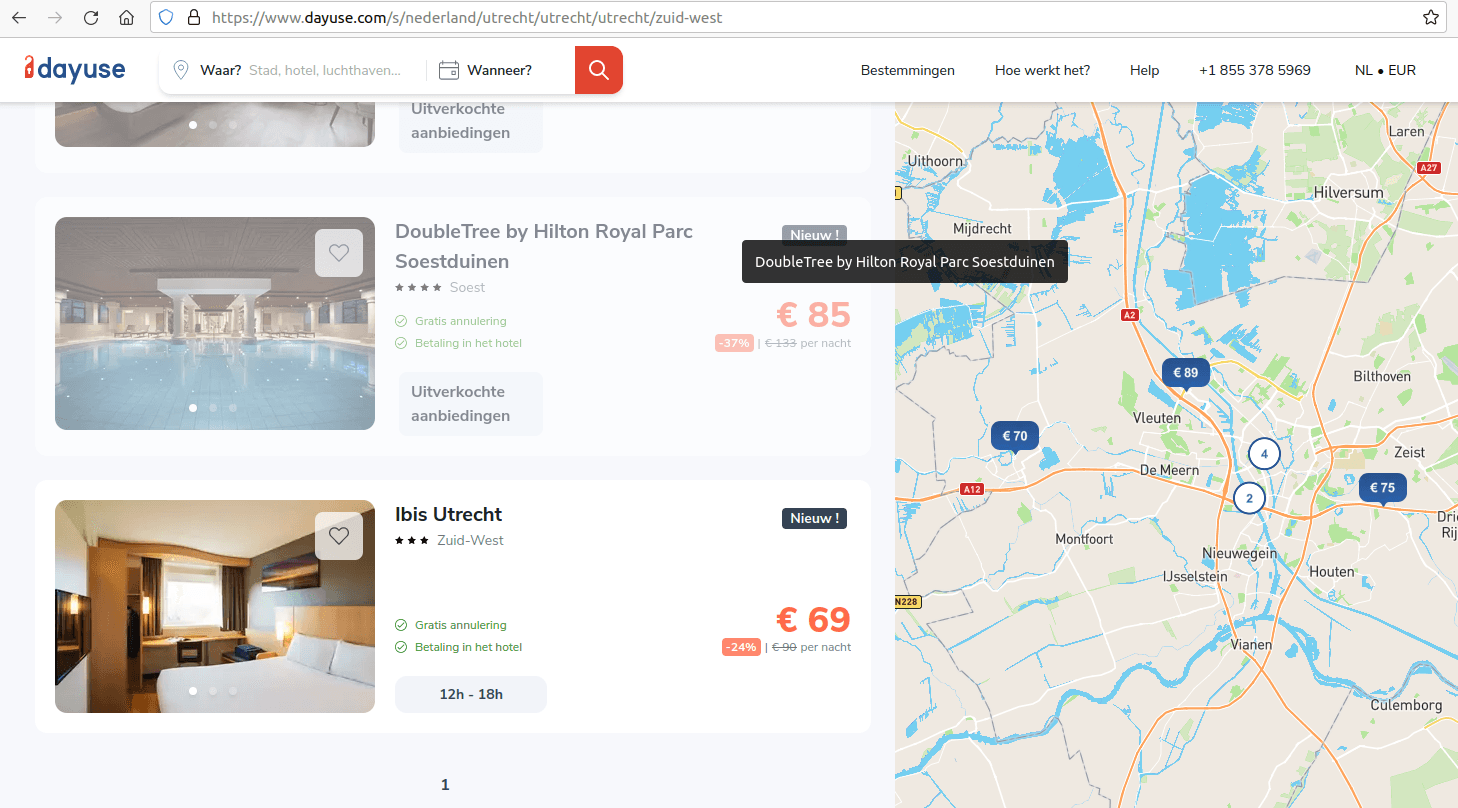Screen dimensions: 1458x808
Task: Expand the map cluster showing 4 hotels
Action: tap(1264, 454)
